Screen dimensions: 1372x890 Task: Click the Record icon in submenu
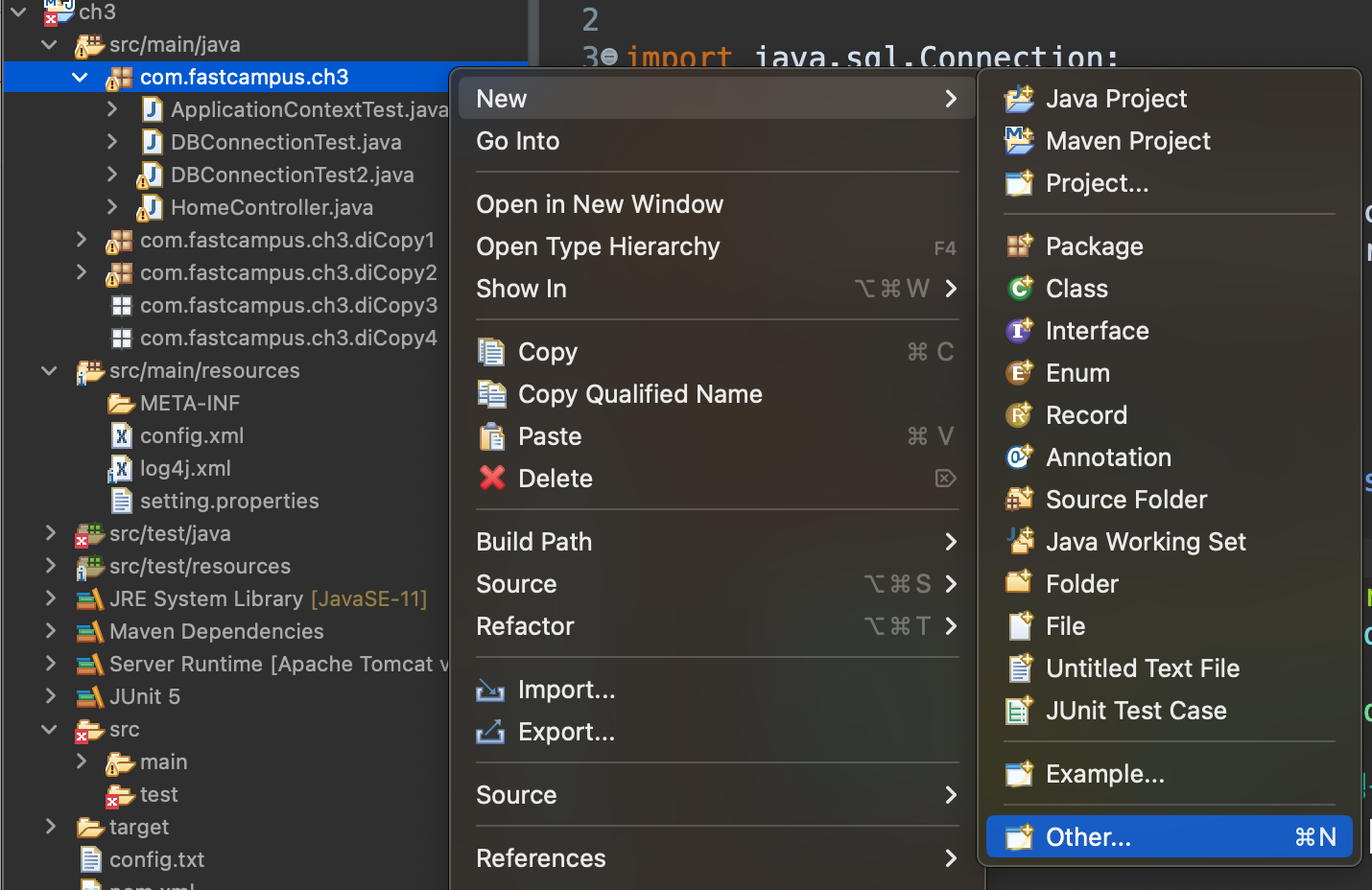tap(1019, 415)
